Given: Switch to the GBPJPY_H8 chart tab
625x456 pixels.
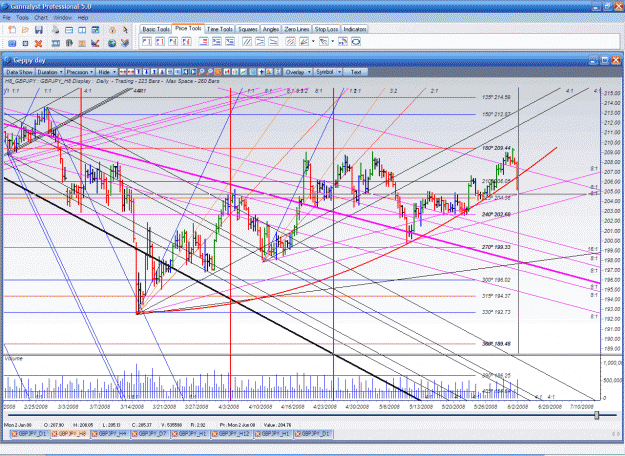Looking at the screenshot, I should tap(71, 434).
